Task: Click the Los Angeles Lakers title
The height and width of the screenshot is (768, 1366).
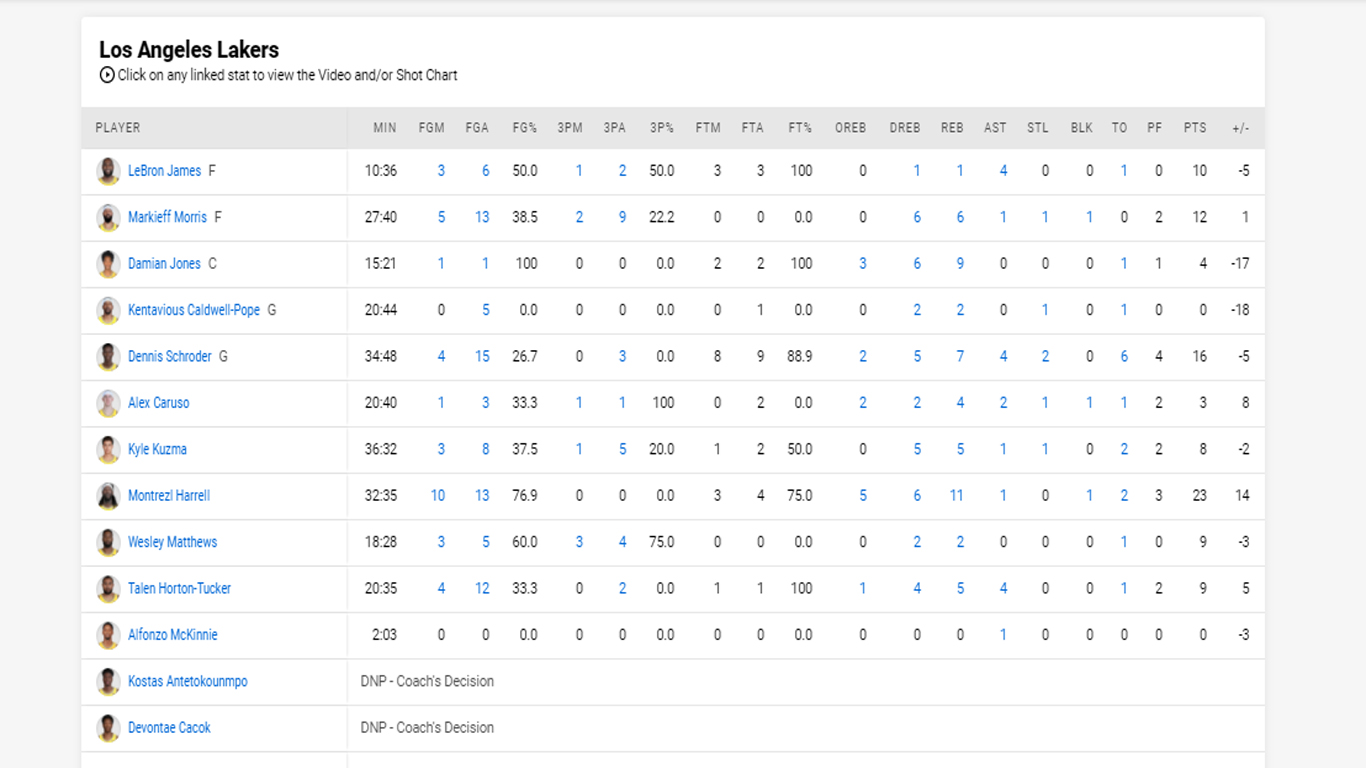Action: [189, 50]
